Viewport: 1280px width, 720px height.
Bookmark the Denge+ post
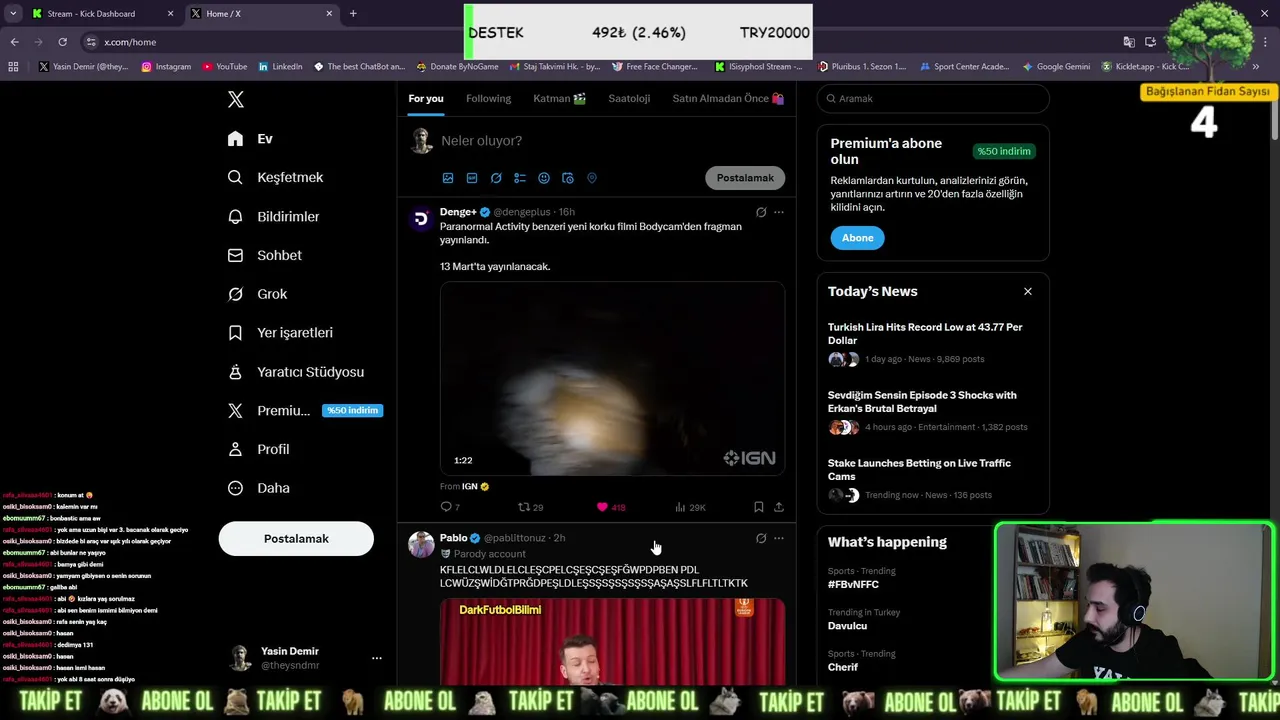(759, 507)
